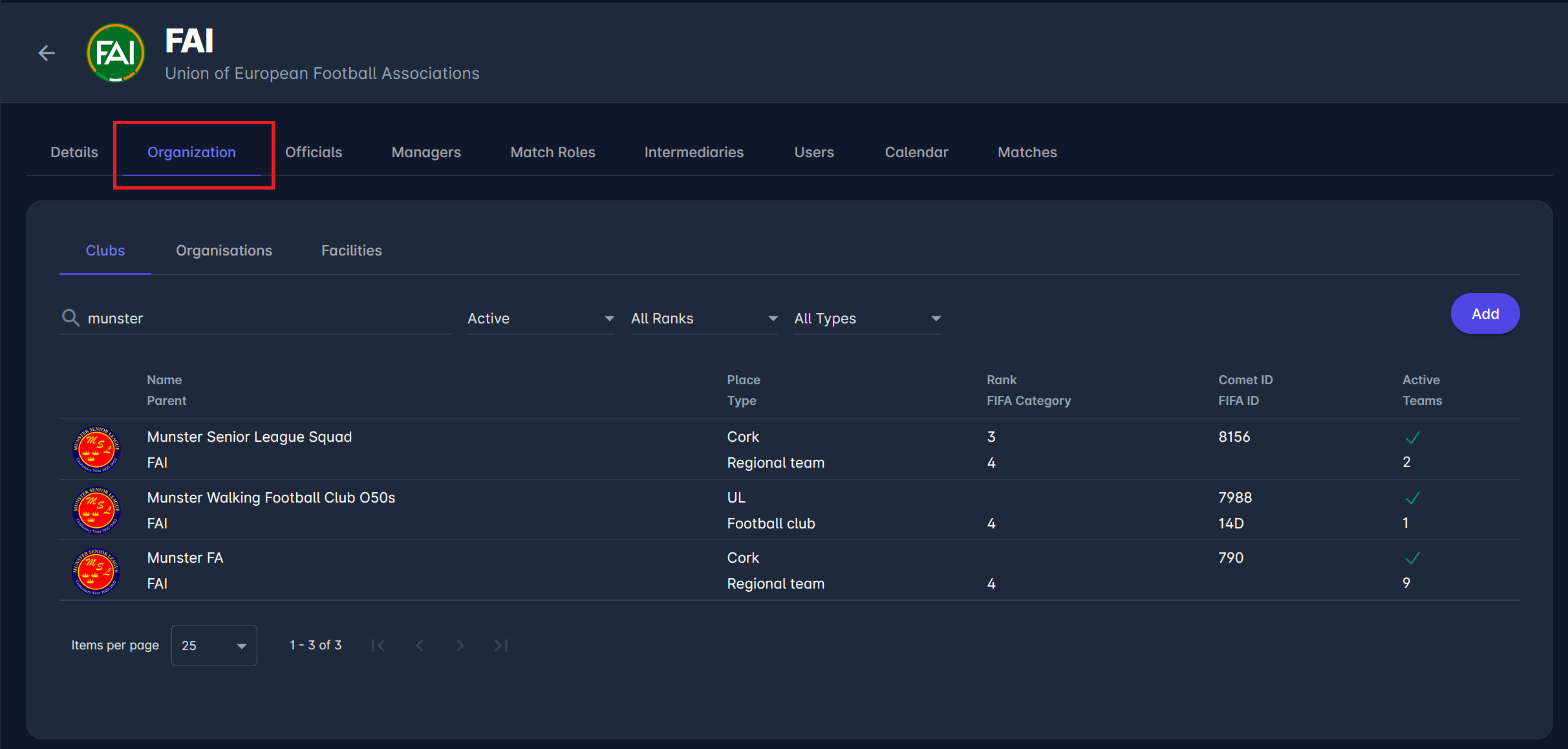Switch to the Facilities sub-tab
This screenshot has width=1568, height=749.
point(352,250)
